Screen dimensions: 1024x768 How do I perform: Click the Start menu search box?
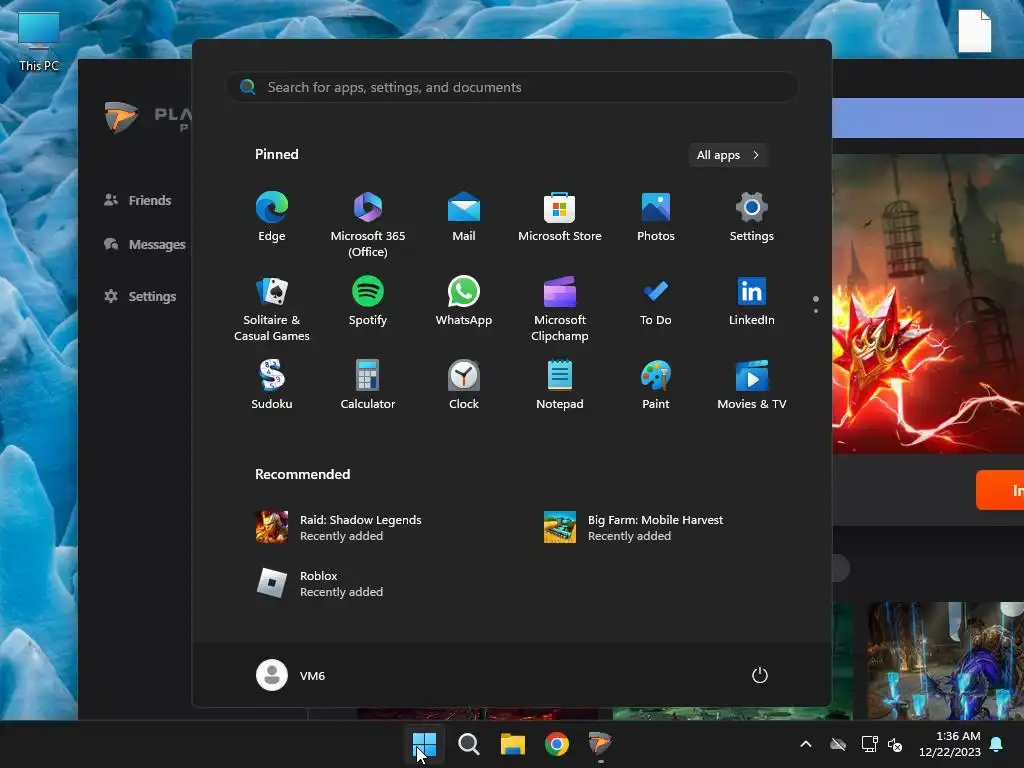click(x=512, y=88)
